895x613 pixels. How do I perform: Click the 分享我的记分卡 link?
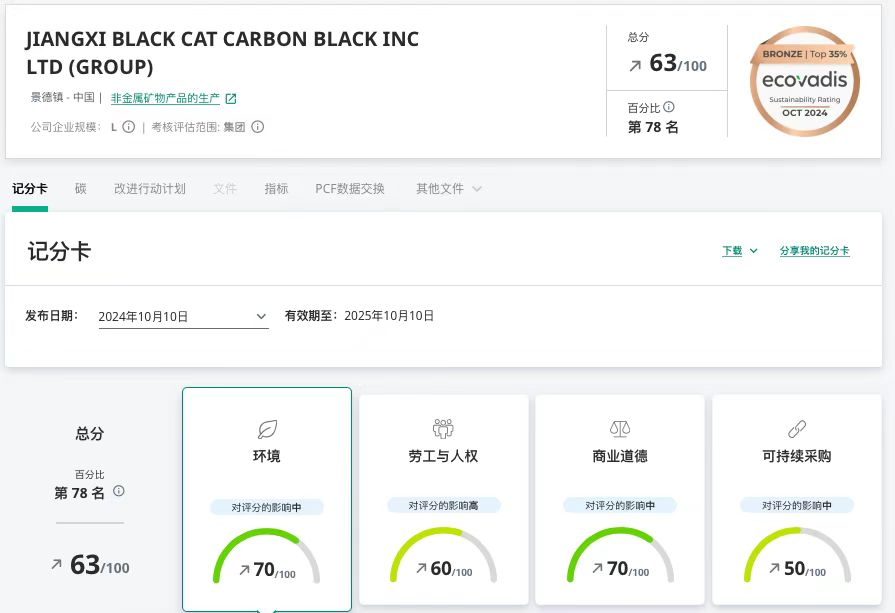(815, 251)
